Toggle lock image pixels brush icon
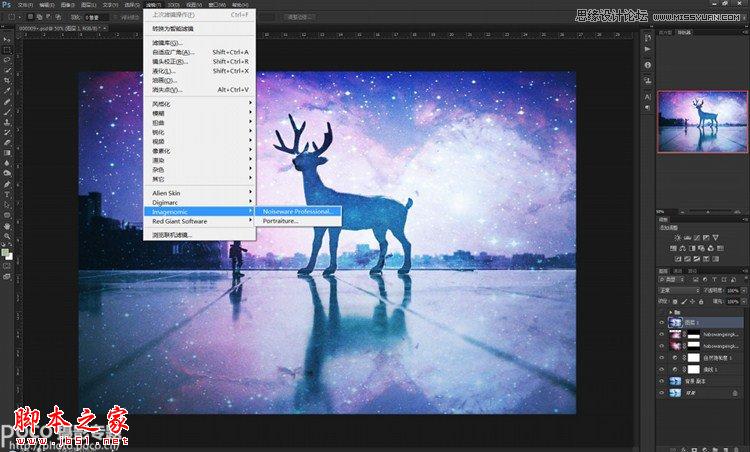This screenshot has height=452, width=750. (x=684, y=302)
